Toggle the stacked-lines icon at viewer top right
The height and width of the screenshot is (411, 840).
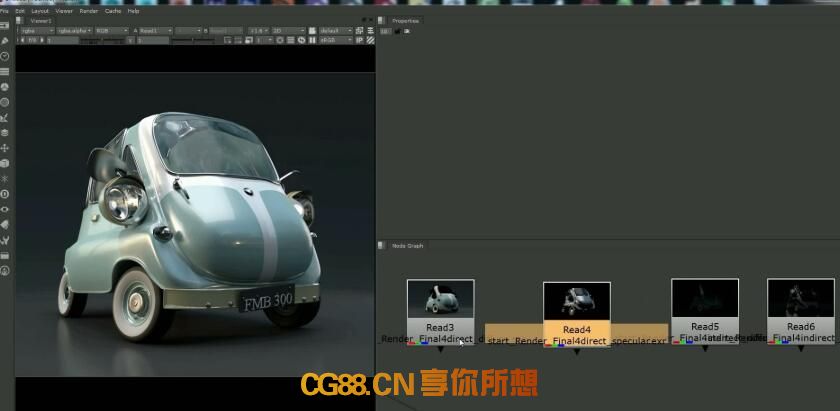370,31
